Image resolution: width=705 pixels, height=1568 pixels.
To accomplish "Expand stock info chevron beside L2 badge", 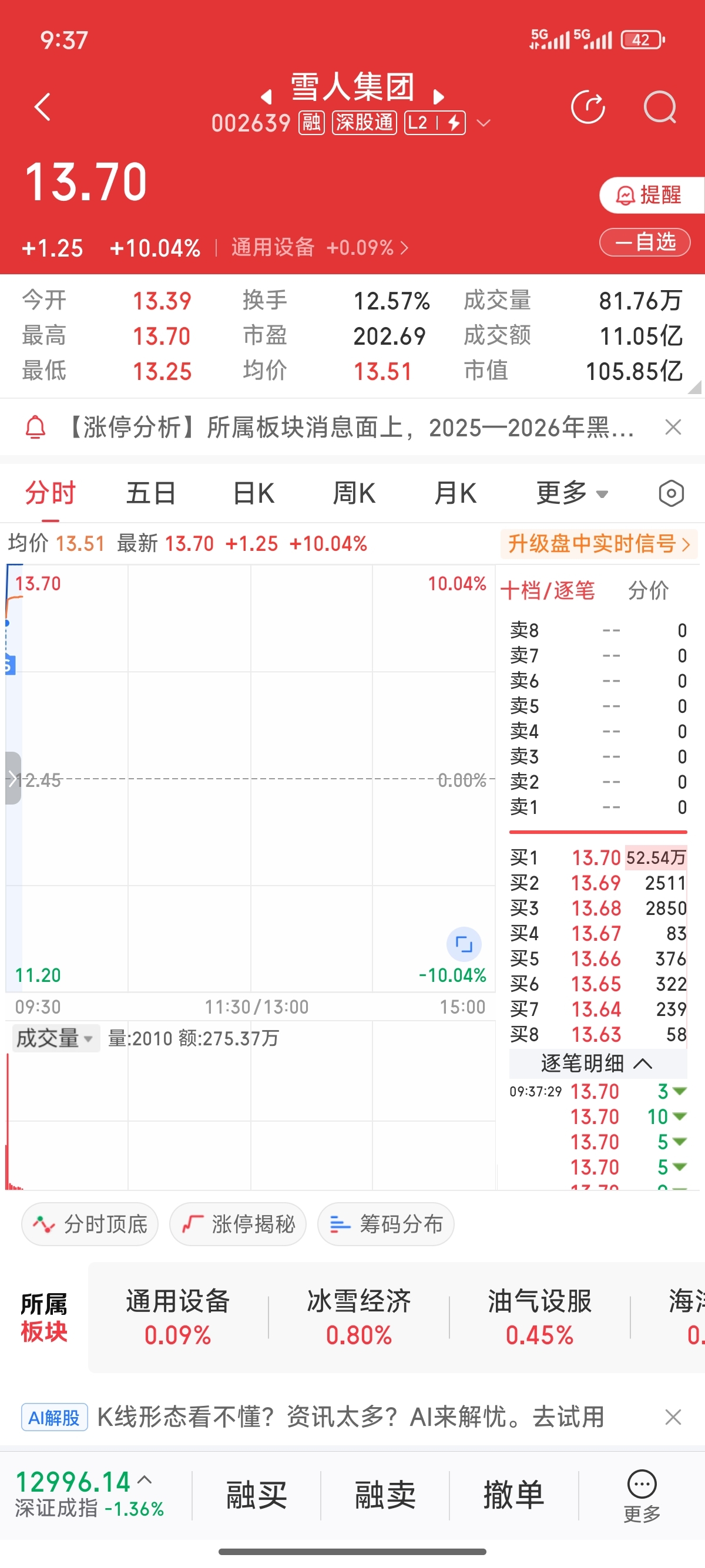I will (x=483, y=123).
